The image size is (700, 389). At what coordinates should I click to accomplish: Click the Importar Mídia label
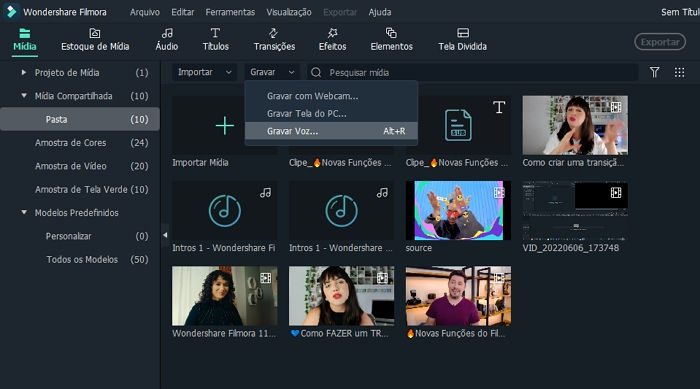200,163
